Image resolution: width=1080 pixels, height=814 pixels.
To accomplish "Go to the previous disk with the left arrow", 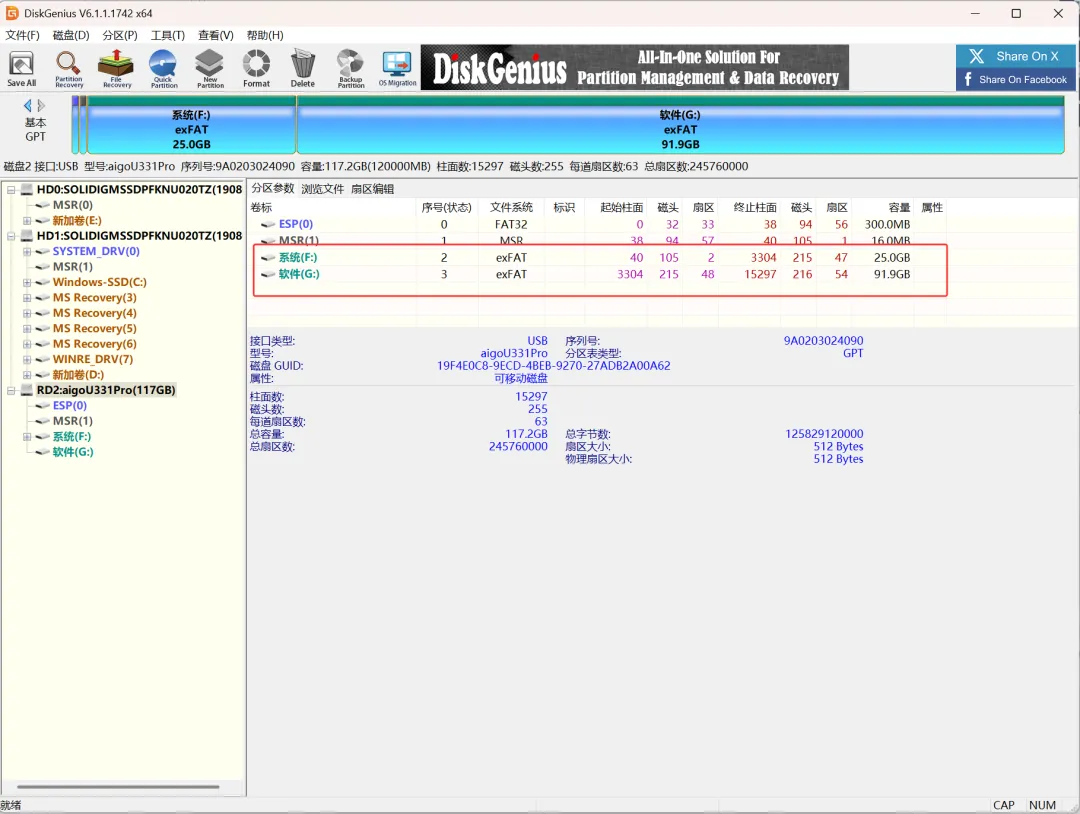I will point(28,105).
